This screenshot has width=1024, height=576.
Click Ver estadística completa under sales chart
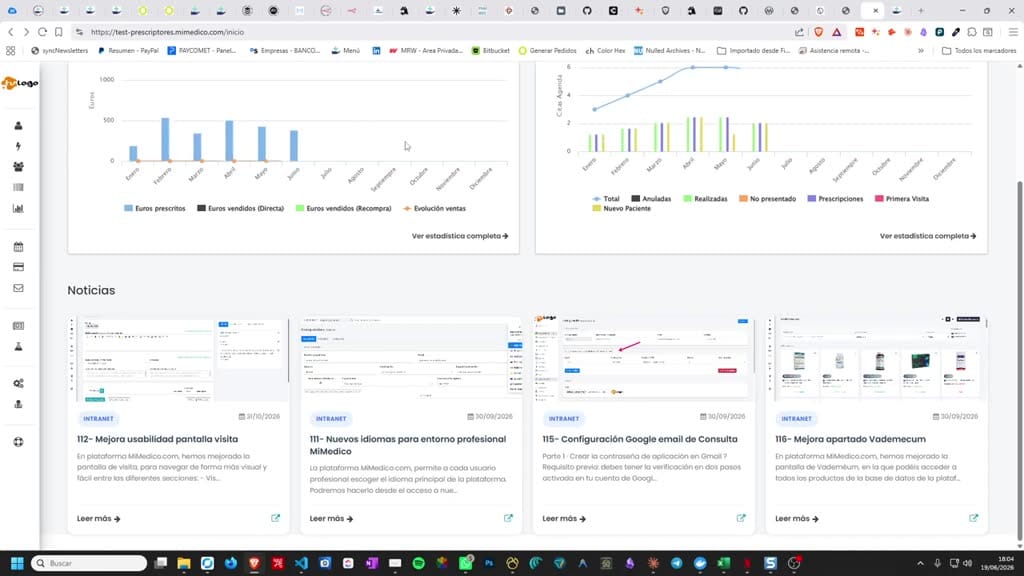[x=460, y=236]
